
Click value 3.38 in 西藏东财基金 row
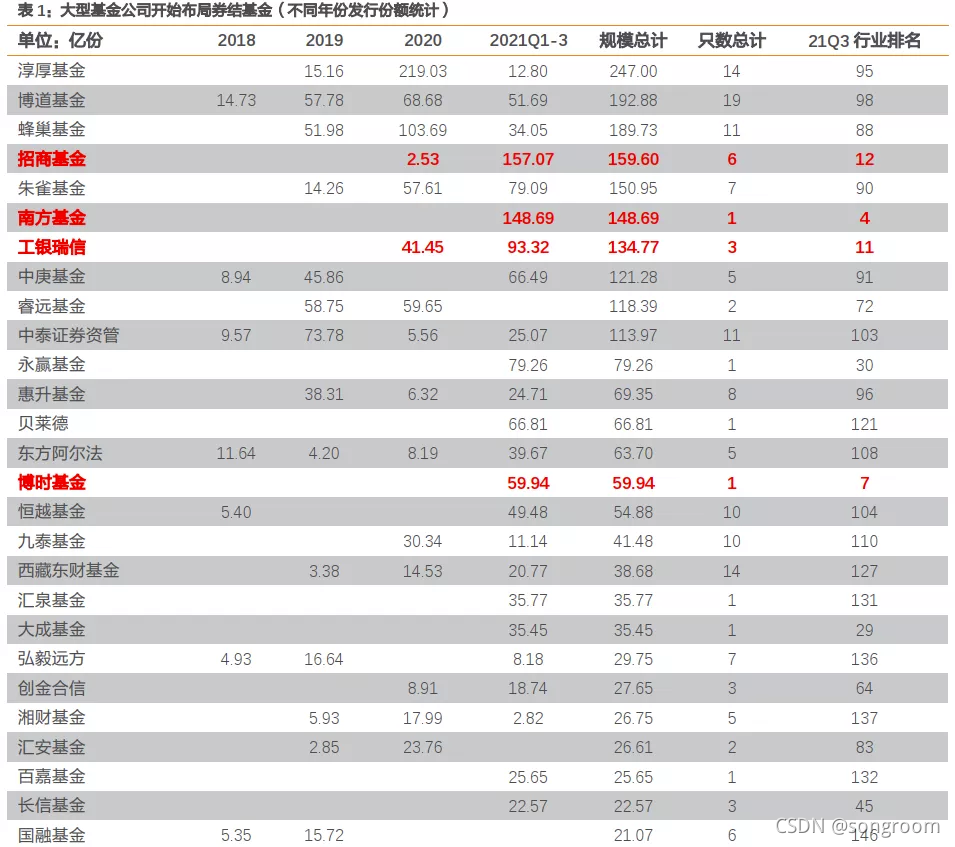pyautogui.click(x=324, y=571)
